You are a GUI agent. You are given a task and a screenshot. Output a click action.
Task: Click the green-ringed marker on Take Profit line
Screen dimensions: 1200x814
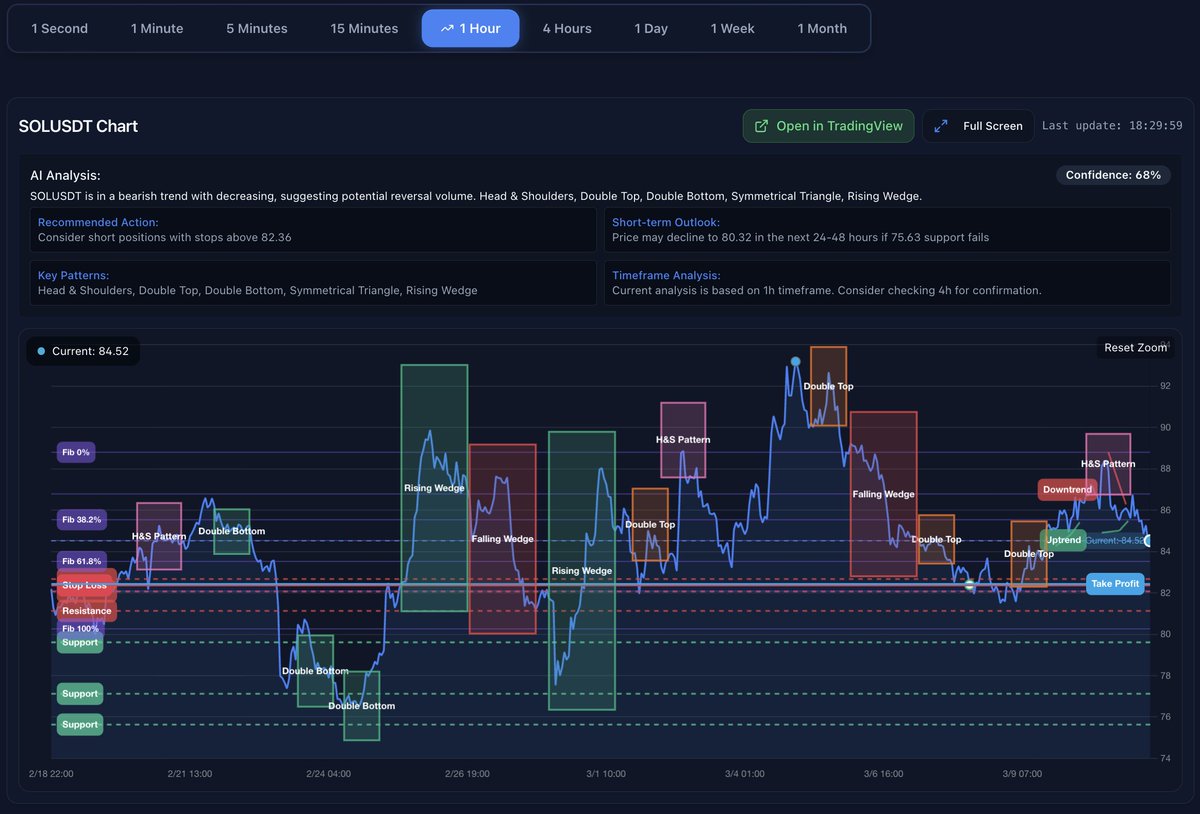(x=969, y=586)
